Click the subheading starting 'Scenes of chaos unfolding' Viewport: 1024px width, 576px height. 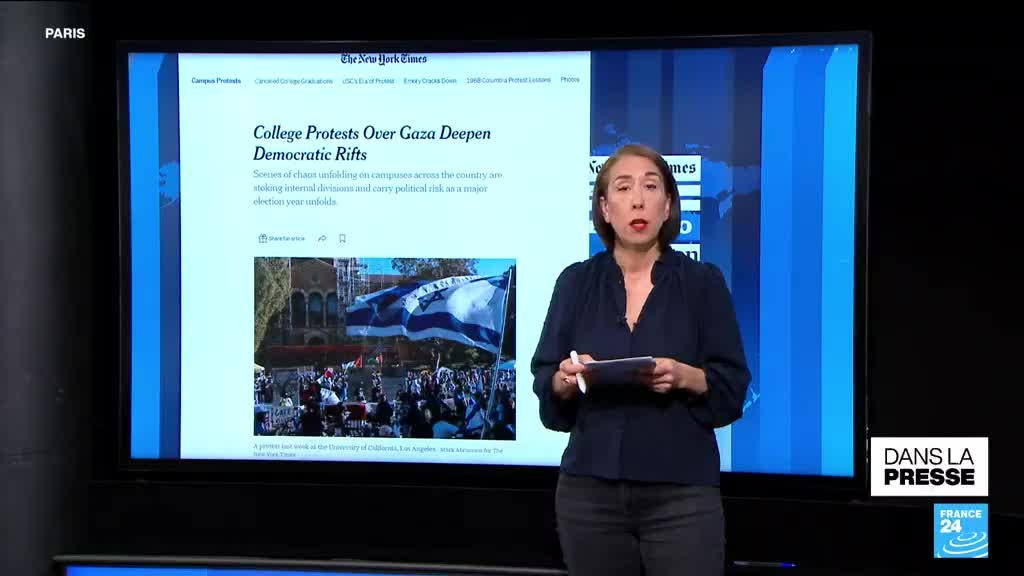[x=377, y=188]
